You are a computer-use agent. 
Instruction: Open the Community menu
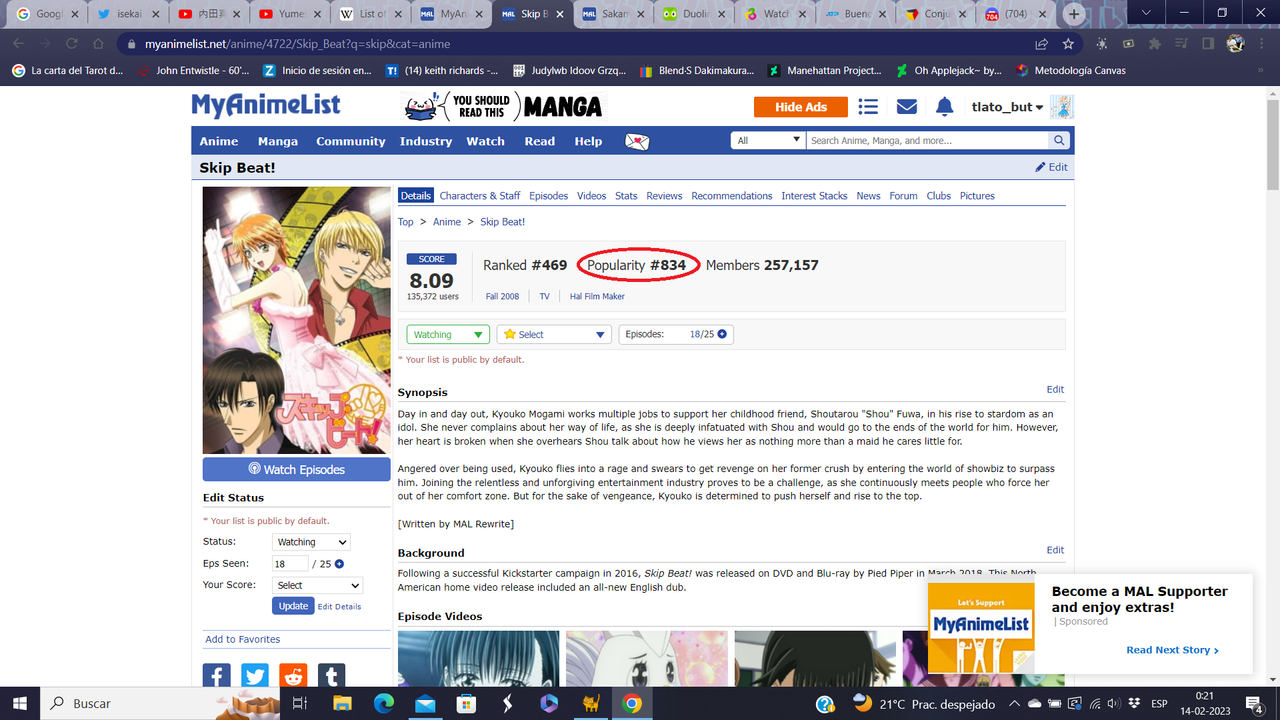pos(350,141)
